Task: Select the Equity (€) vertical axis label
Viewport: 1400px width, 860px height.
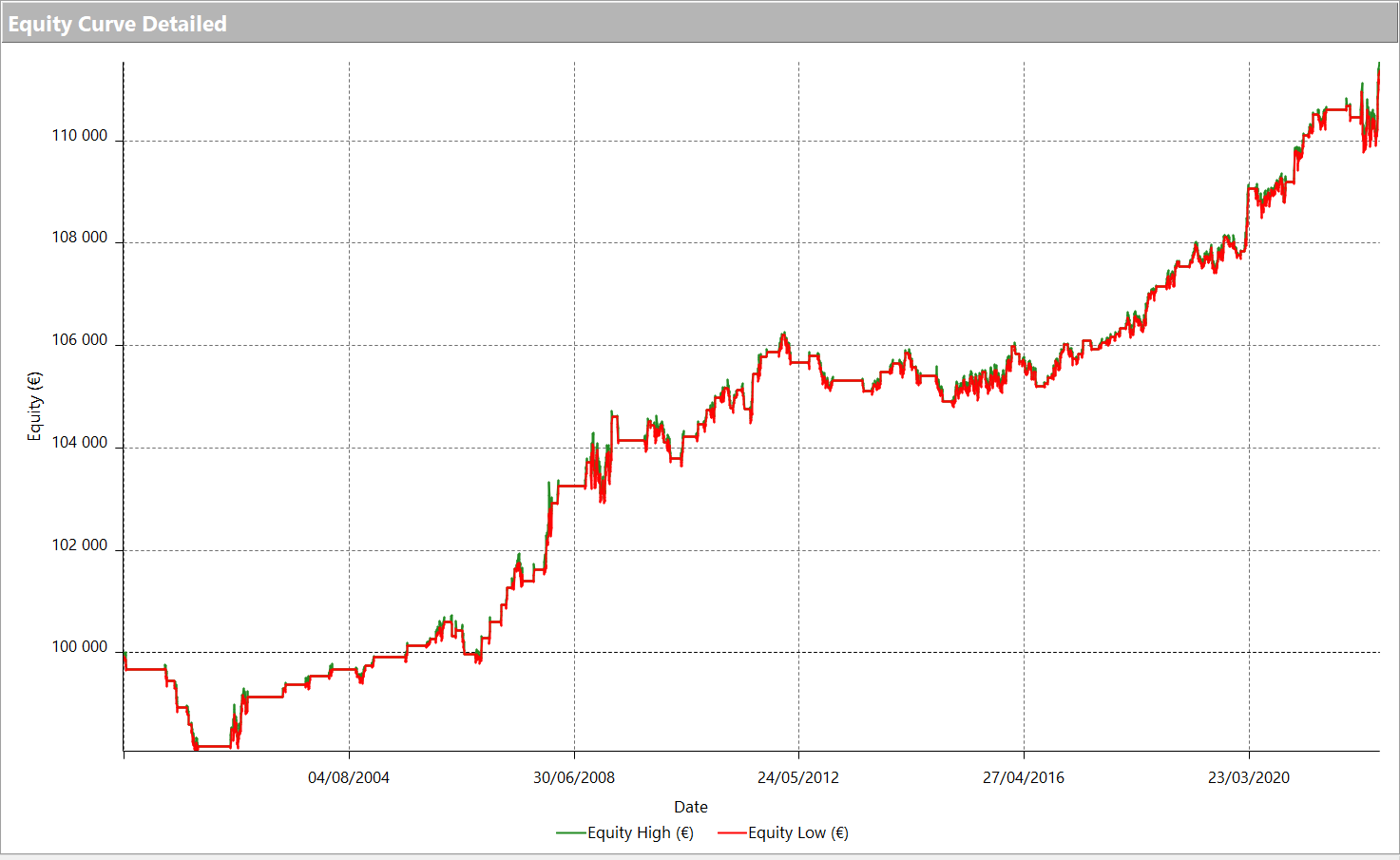Action: coord(34,403)
